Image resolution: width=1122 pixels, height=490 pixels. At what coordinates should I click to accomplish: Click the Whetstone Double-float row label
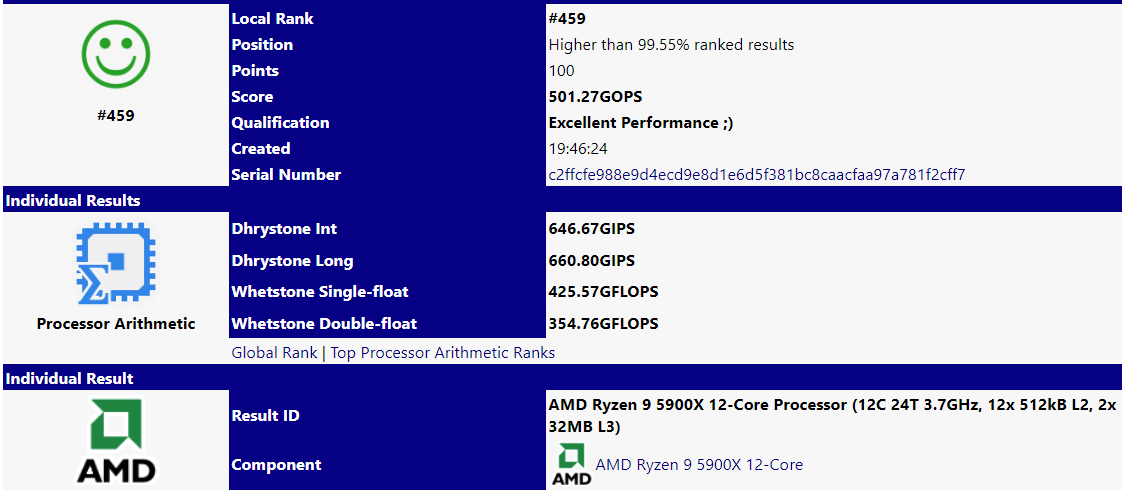(x=324, y=323)
